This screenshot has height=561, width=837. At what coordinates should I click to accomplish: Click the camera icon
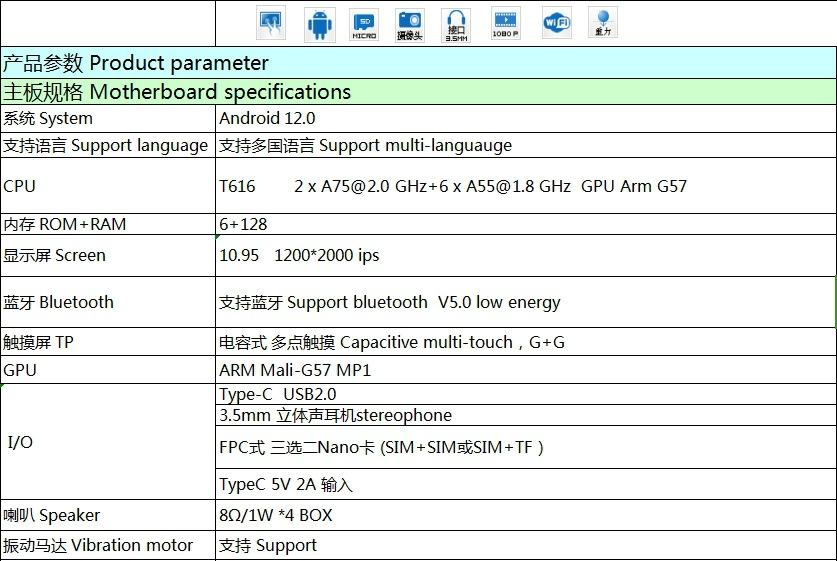(410, 25)
